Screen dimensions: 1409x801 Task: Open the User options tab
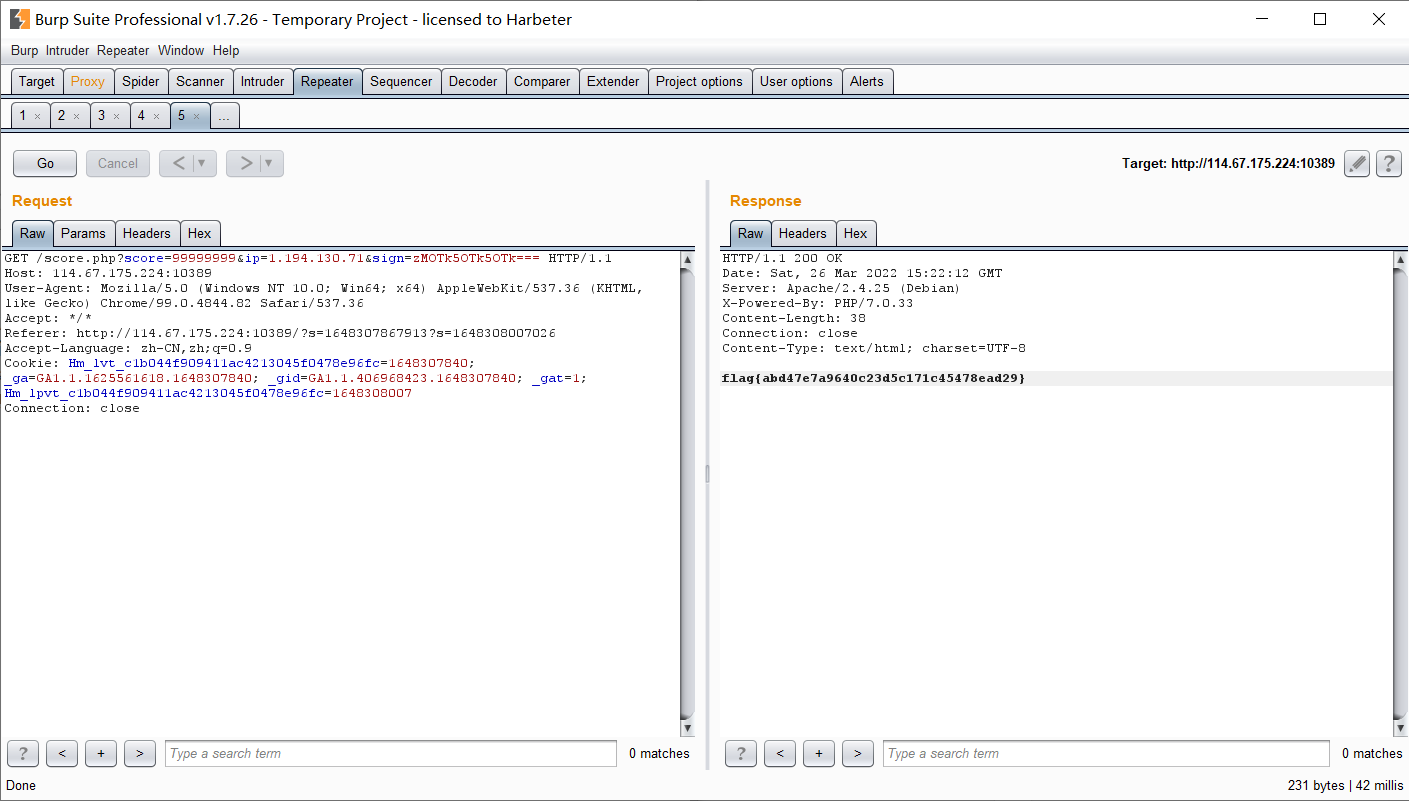point(796,82)
